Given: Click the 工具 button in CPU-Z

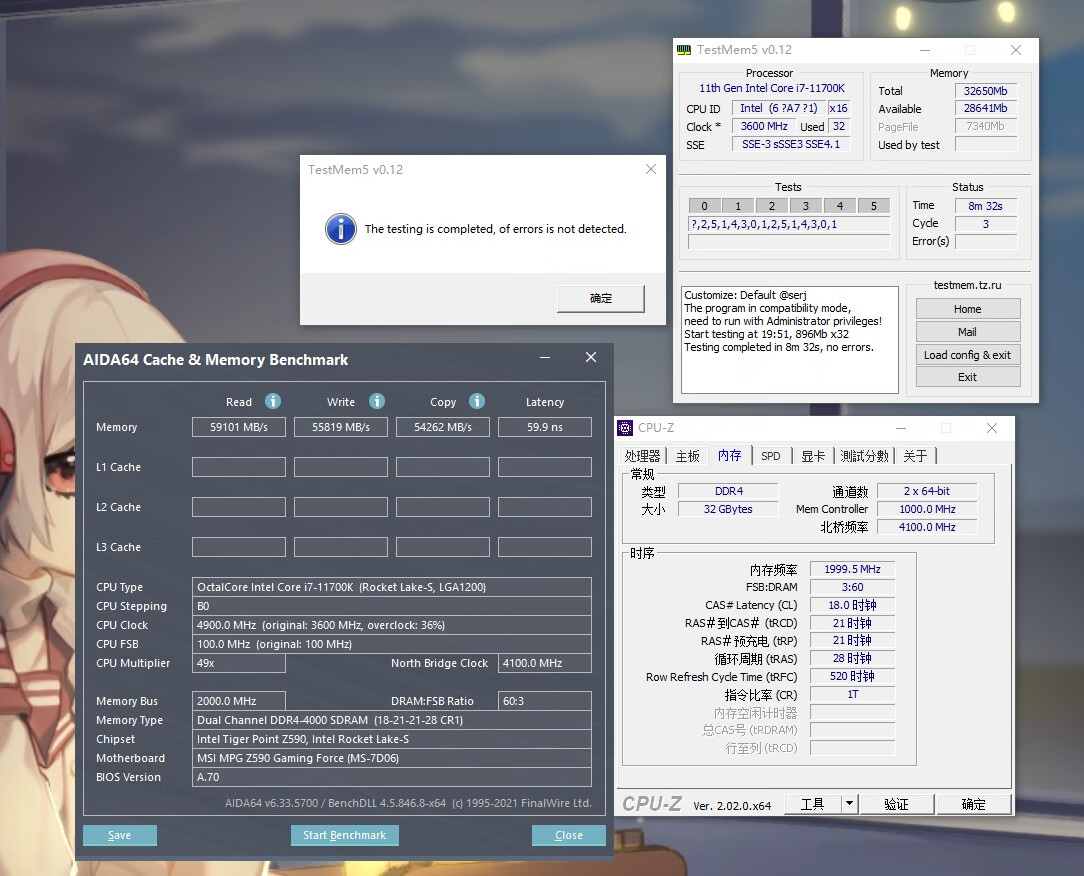Looking at the screenshot, I should click(x=813, y=804).
